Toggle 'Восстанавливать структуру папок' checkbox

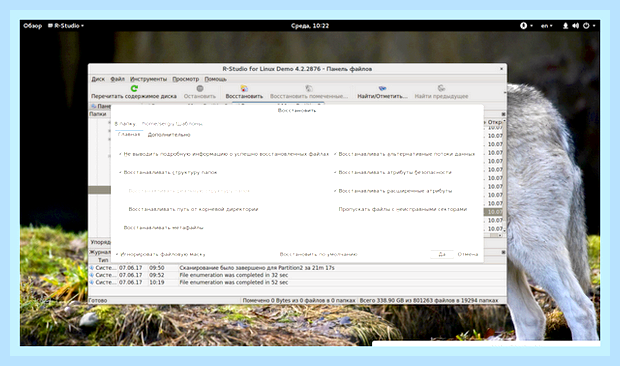point(120,172)
